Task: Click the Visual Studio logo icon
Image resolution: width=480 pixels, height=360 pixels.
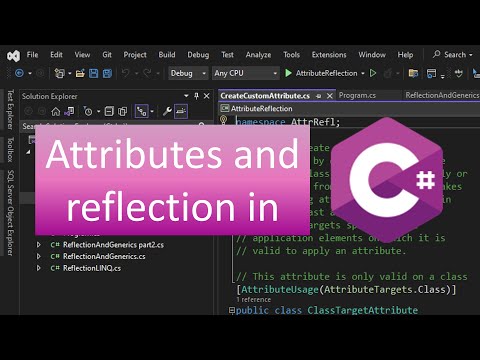Action: [13, 56]
